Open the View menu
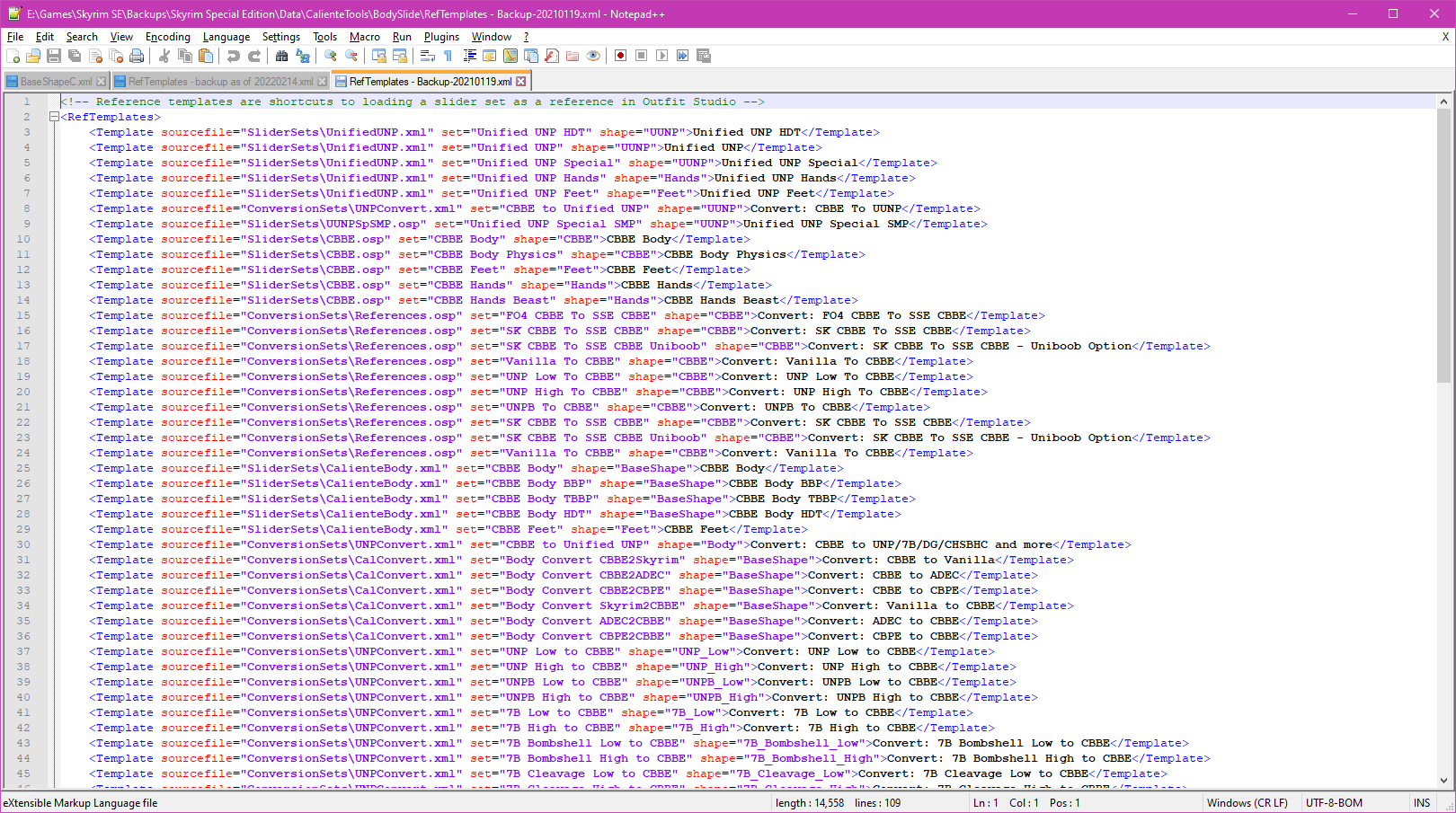Screen dimensions: 1456x813 pyautogui.click(x=121, y=37)
